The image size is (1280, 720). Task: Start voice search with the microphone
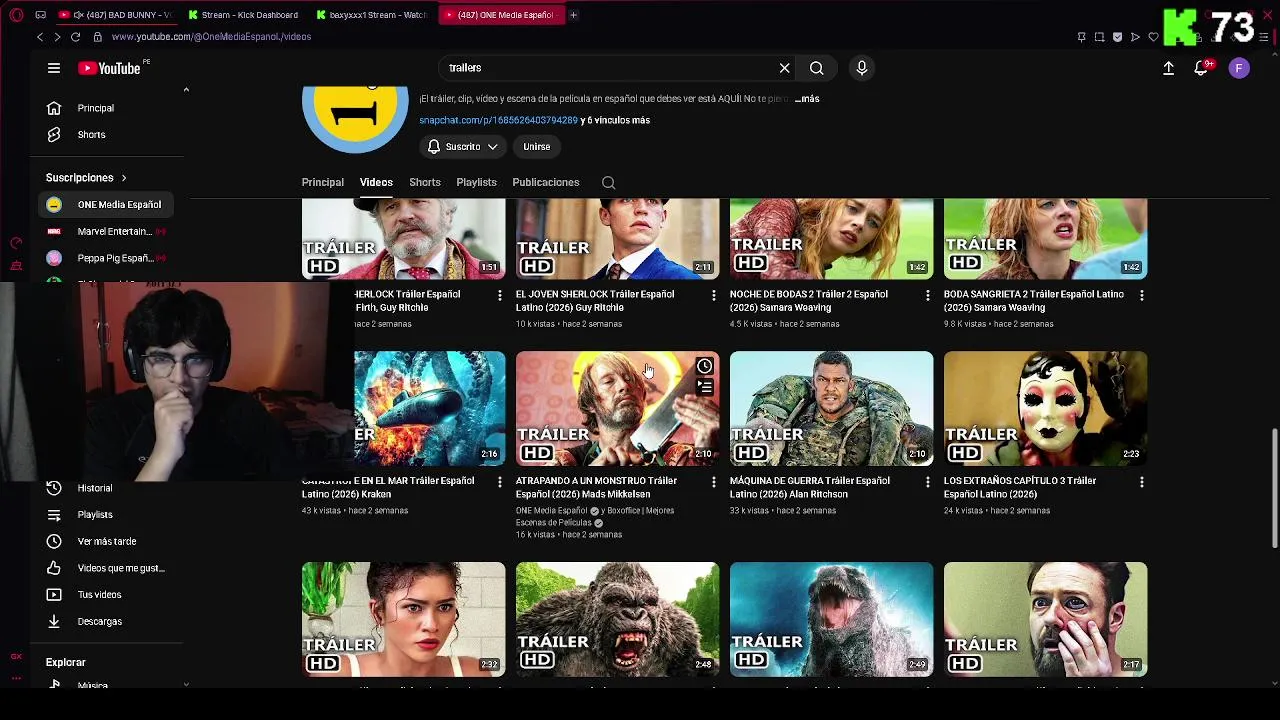pos(862,68)
